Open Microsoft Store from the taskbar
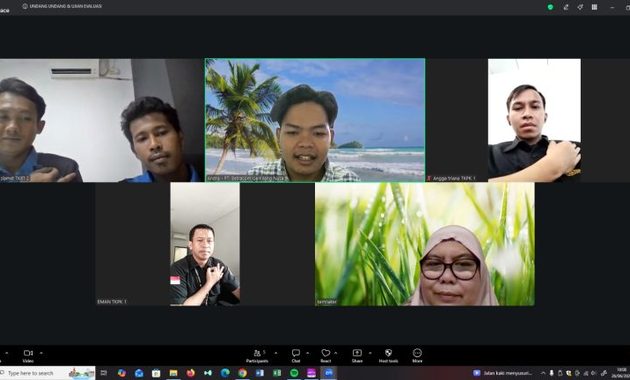The image size is (630, 380). (156, 373)
